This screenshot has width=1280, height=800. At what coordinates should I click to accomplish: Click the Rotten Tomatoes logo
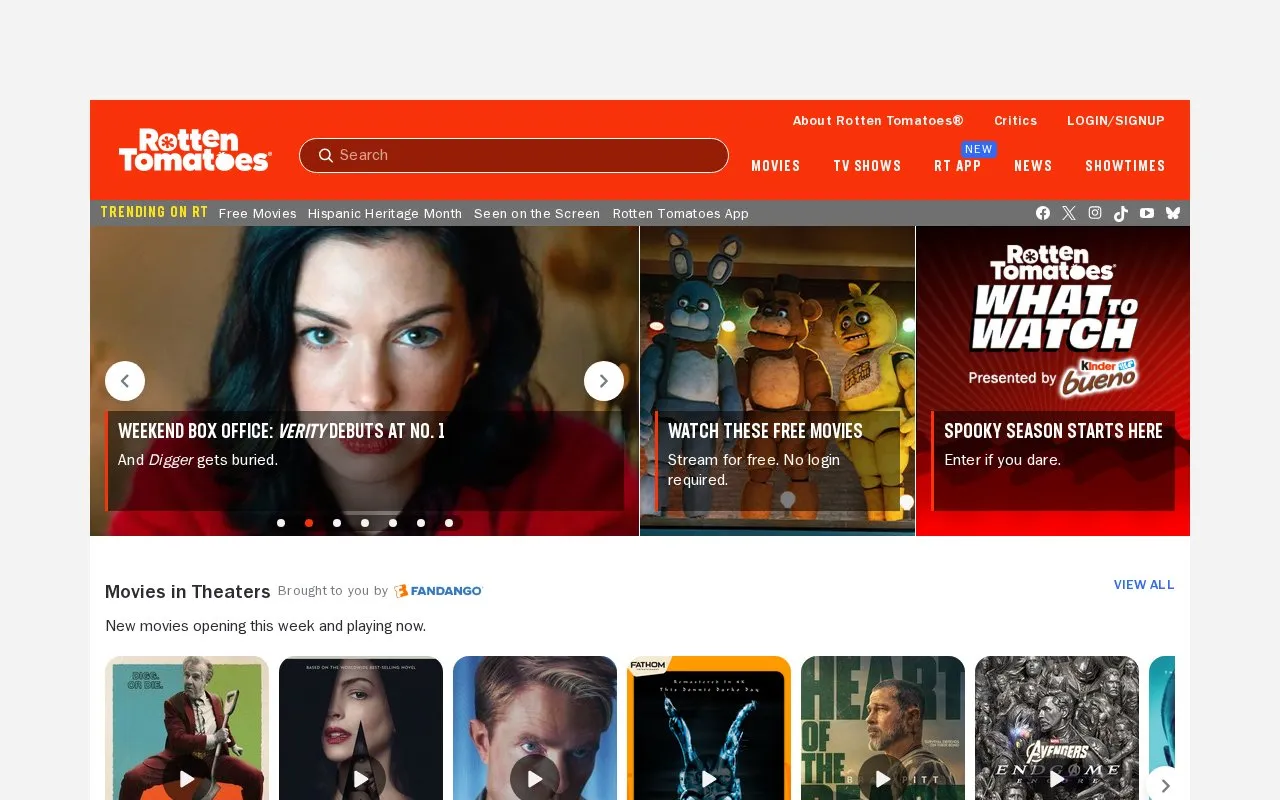coord(195,150)
